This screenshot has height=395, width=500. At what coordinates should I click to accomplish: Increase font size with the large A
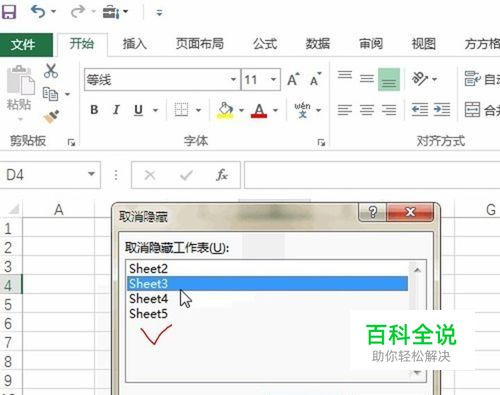293,79
